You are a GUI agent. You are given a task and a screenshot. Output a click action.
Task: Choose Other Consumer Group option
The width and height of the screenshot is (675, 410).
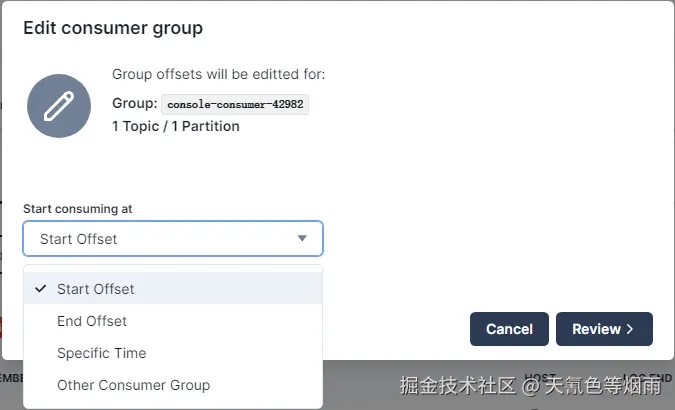pos(173,385)
